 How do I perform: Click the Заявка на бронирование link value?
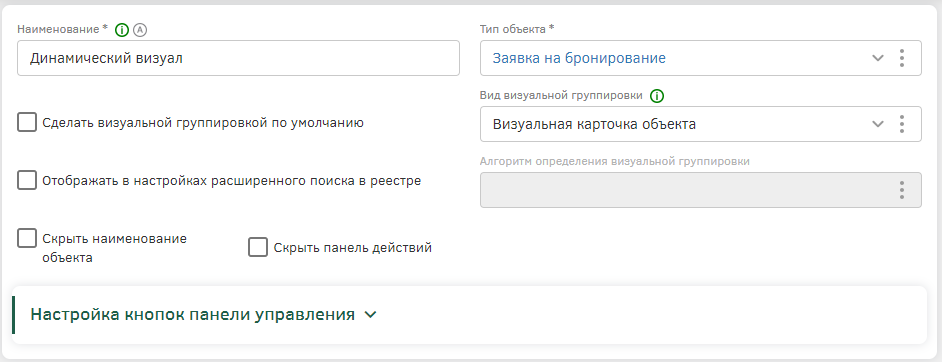[x=579, y=58]
